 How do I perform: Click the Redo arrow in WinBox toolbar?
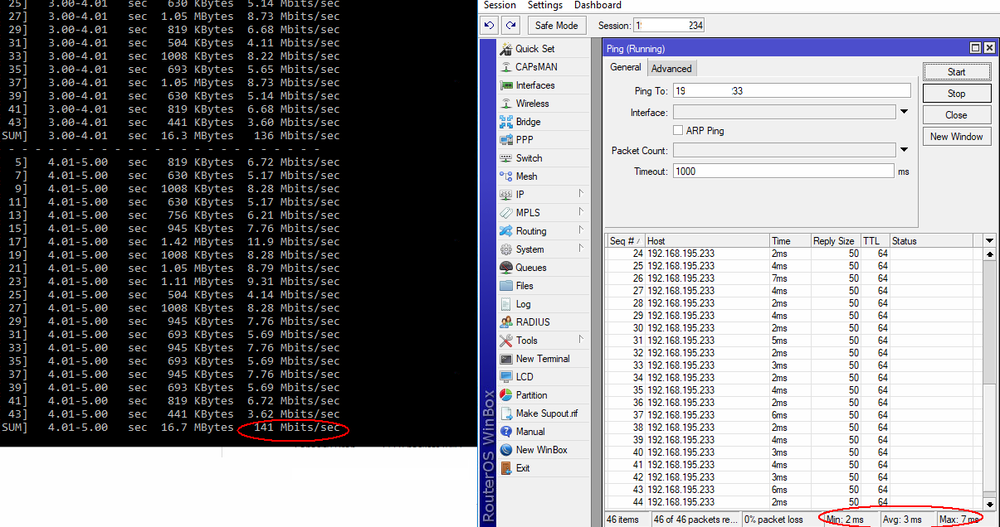(x=511, y=26)
